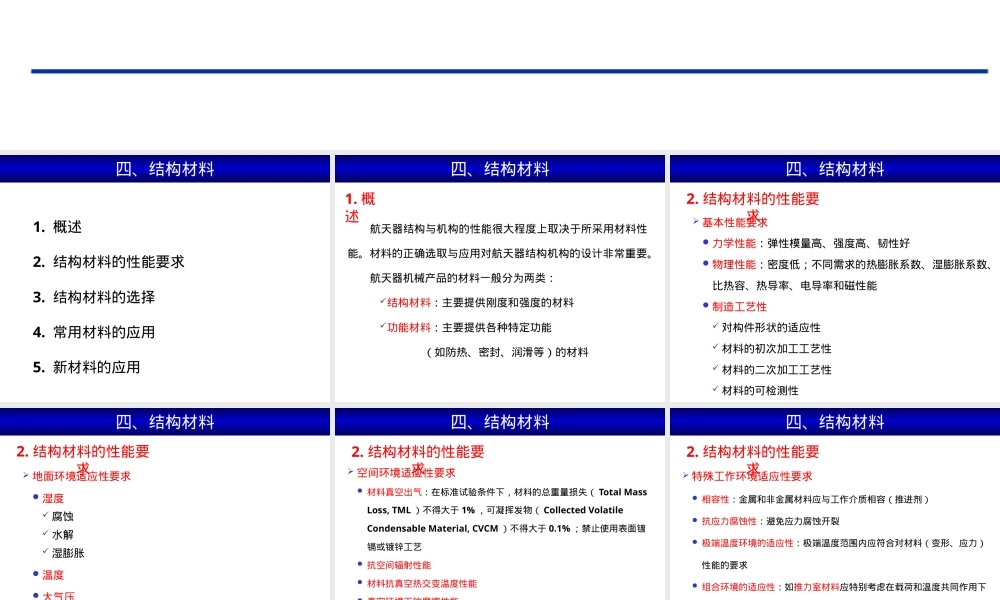Click blue header "四、结构材料" above "基本性能要求" slide
Screen dimensions: 1000x600
(835, 169)
